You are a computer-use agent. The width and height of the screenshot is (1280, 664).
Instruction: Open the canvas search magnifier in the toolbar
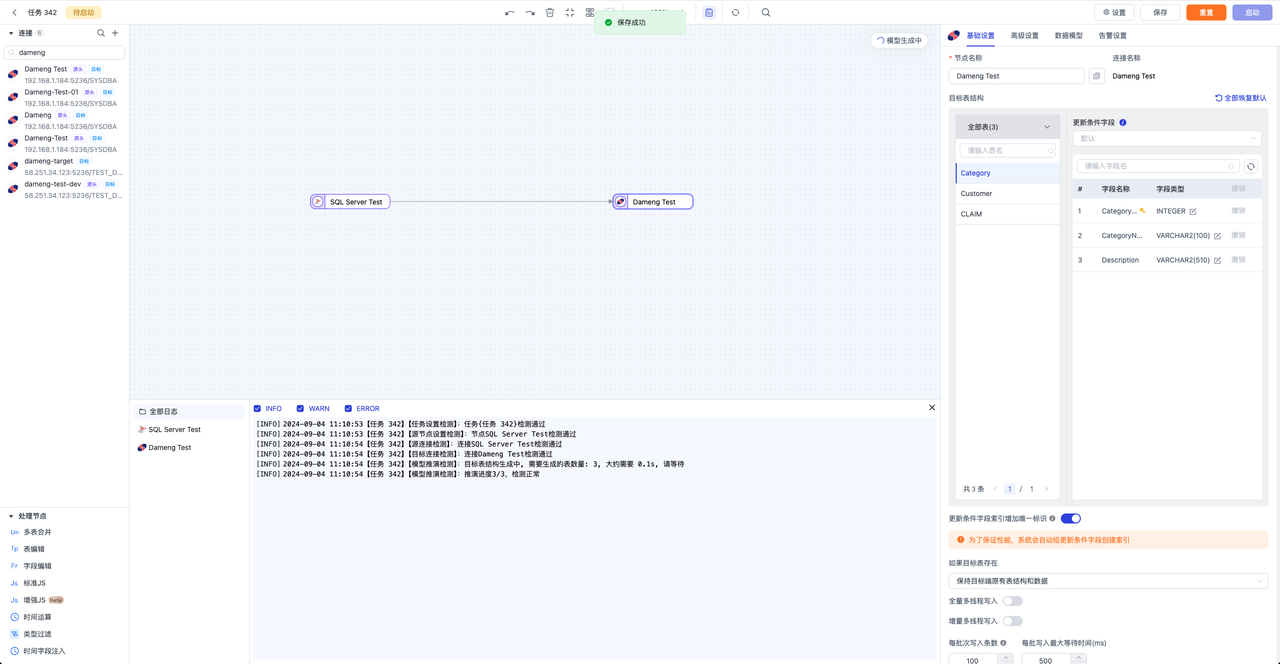766,13
